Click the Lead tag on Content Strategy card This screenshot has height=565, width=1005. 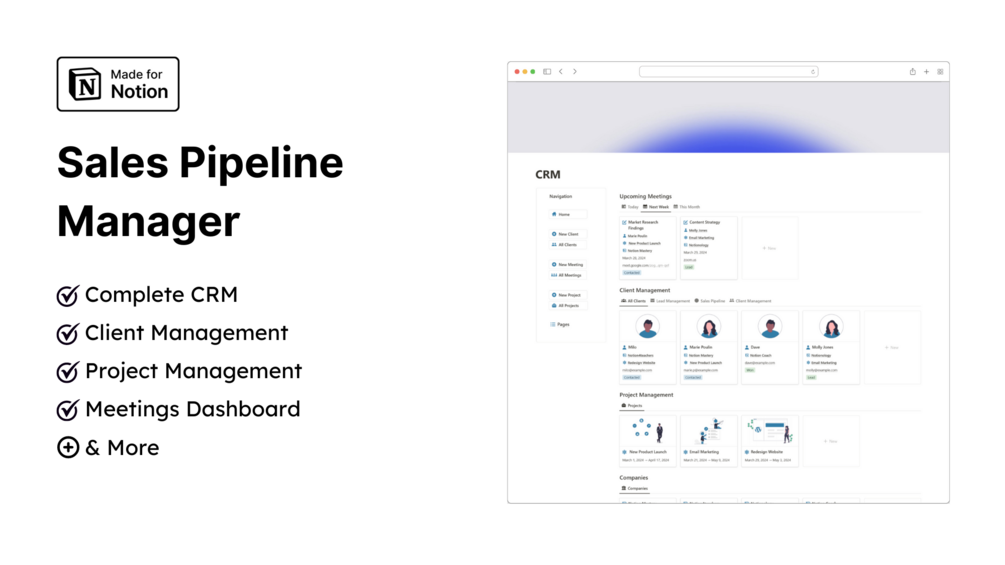click(689, 267)
